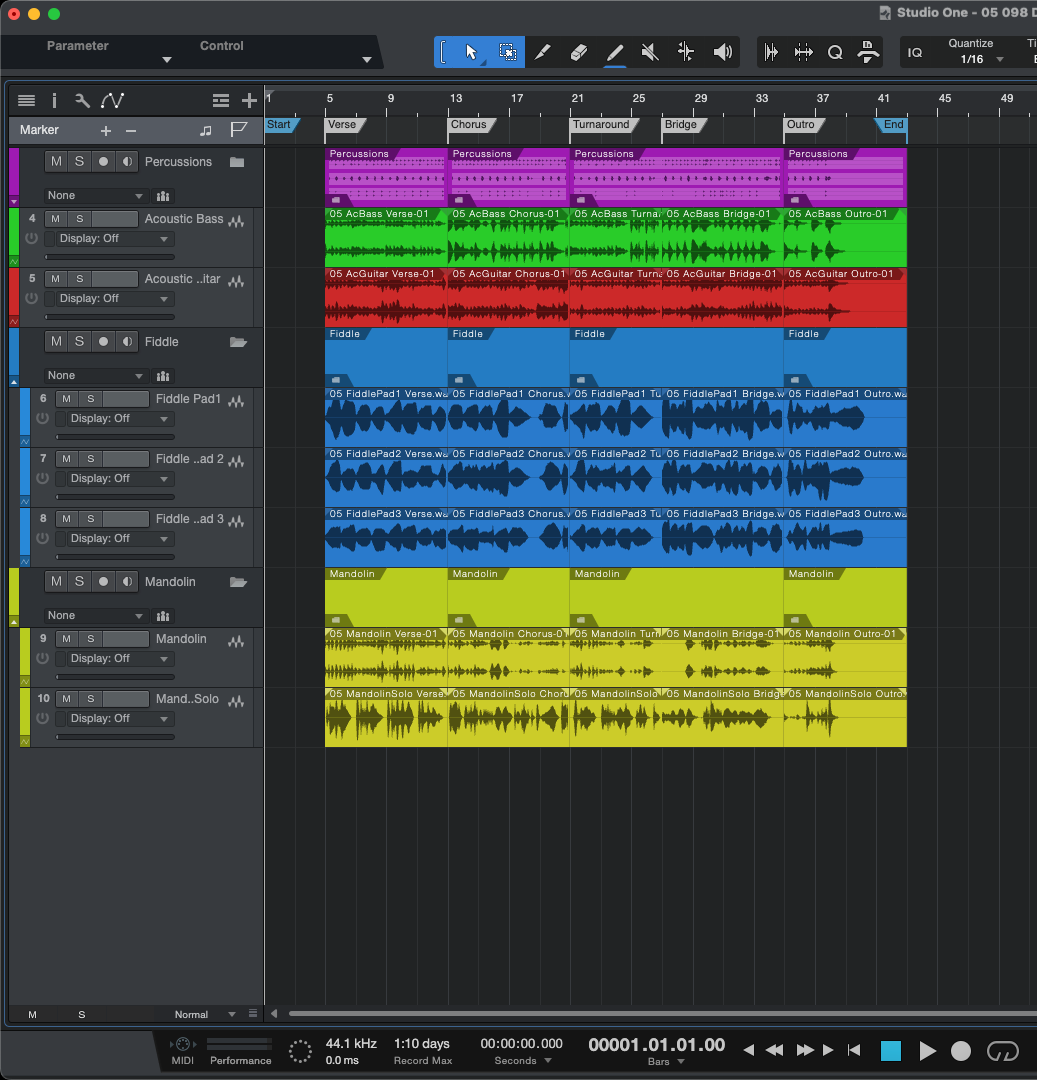The height and width of the screenshot is (1080, 1037).
Task: Adjust Mandolin track volume slider
Action: (x=115, y=677)
